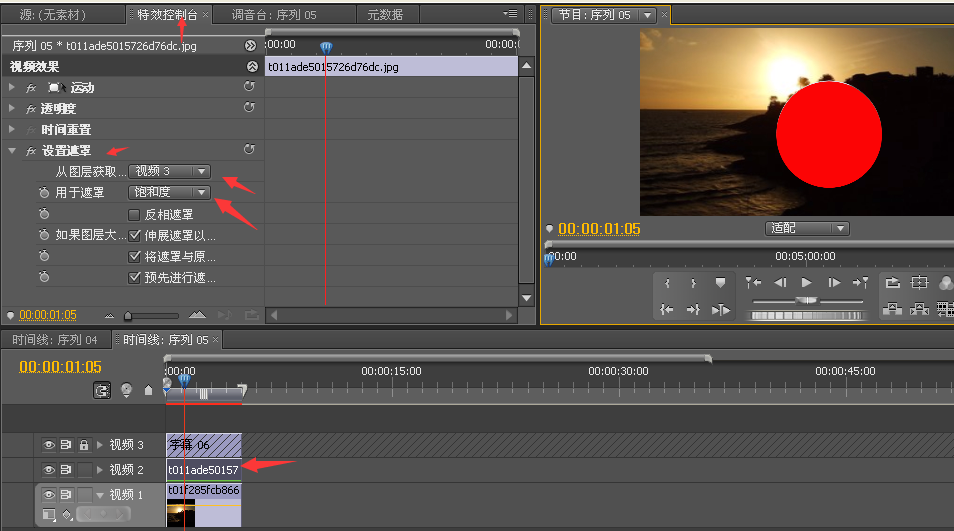The width and height of the screenshot is (954, 531).
Task: Go to previous edit point
Action: click(753, 282)
